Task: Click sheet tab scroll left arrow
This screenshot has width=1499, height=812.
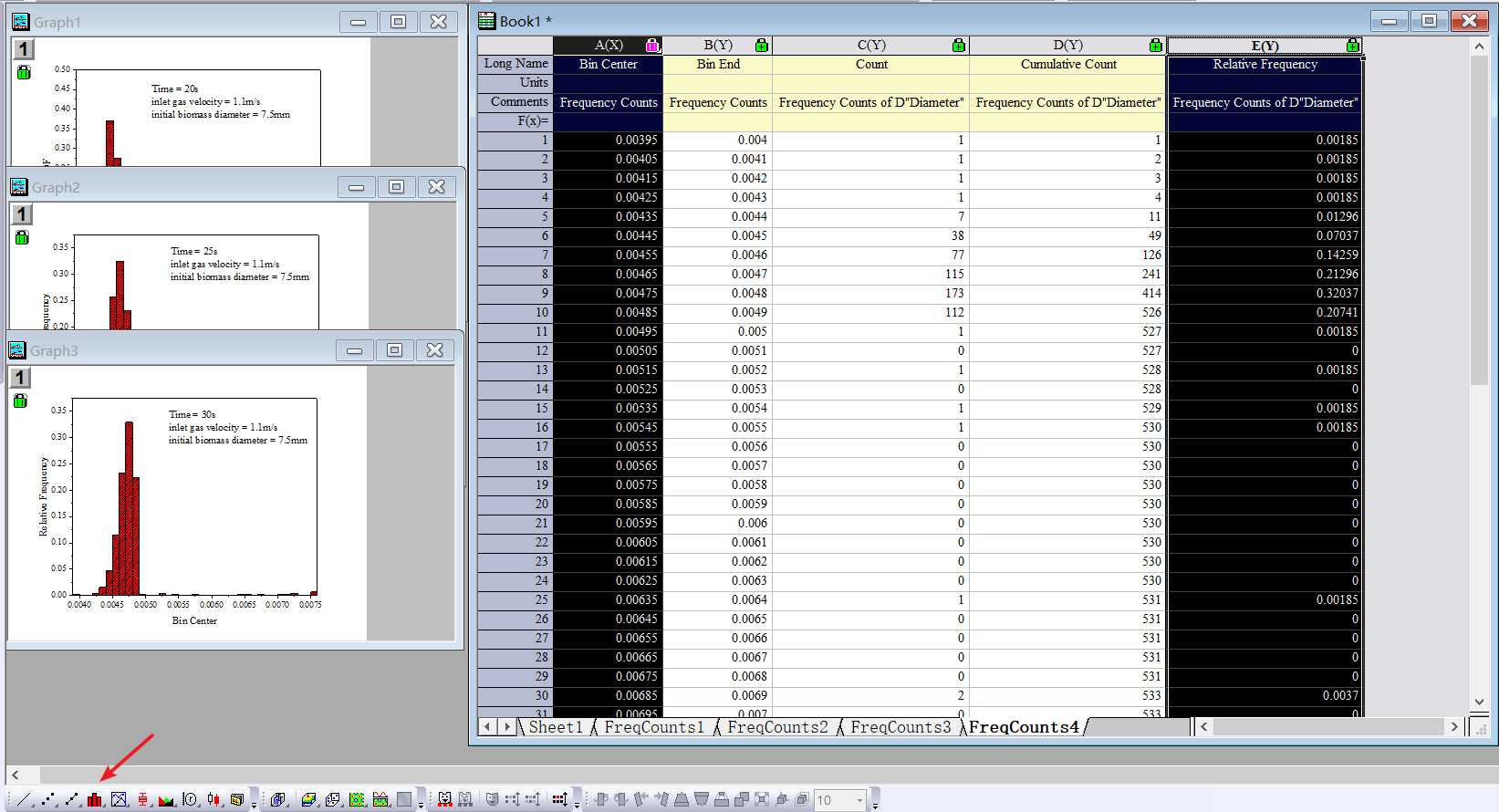Action: pyautogui.click(x=488, y=727)
